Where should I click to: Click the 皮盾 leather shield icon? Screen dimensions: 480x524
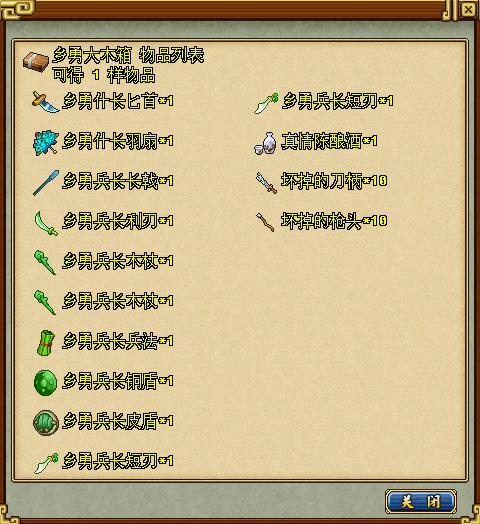click(46, 423)
